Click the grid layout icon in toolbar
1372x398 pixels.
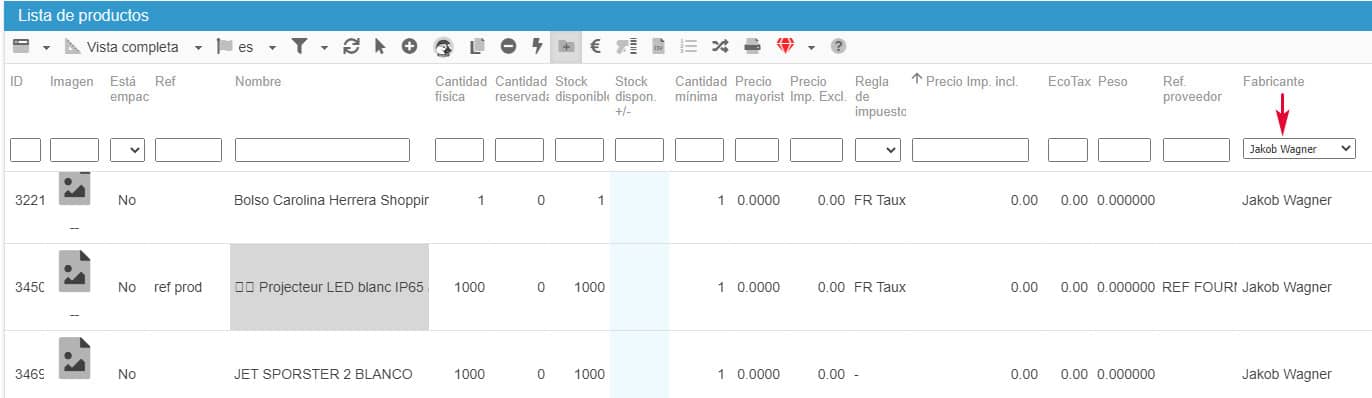pyautogui.click(x=21, y=46)
